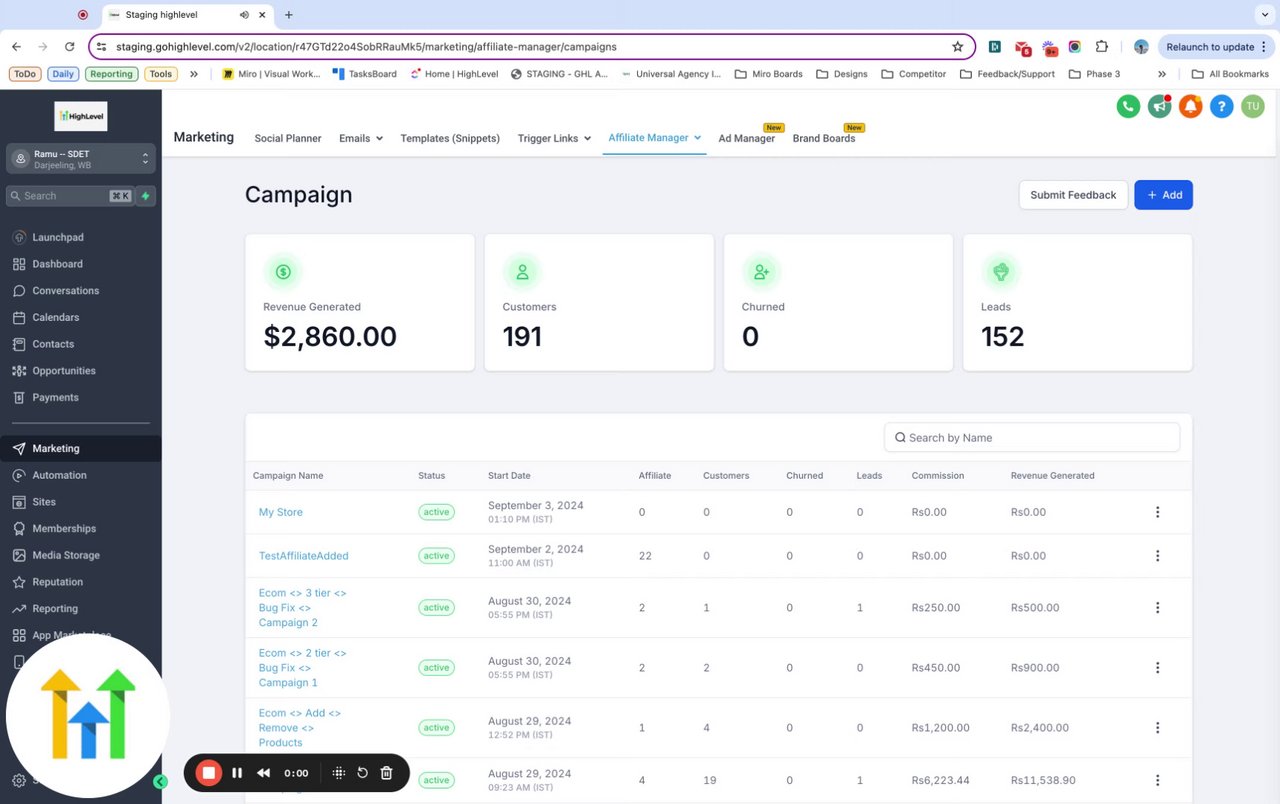Click the blue help question mark icon

[x=1221, y=106]
